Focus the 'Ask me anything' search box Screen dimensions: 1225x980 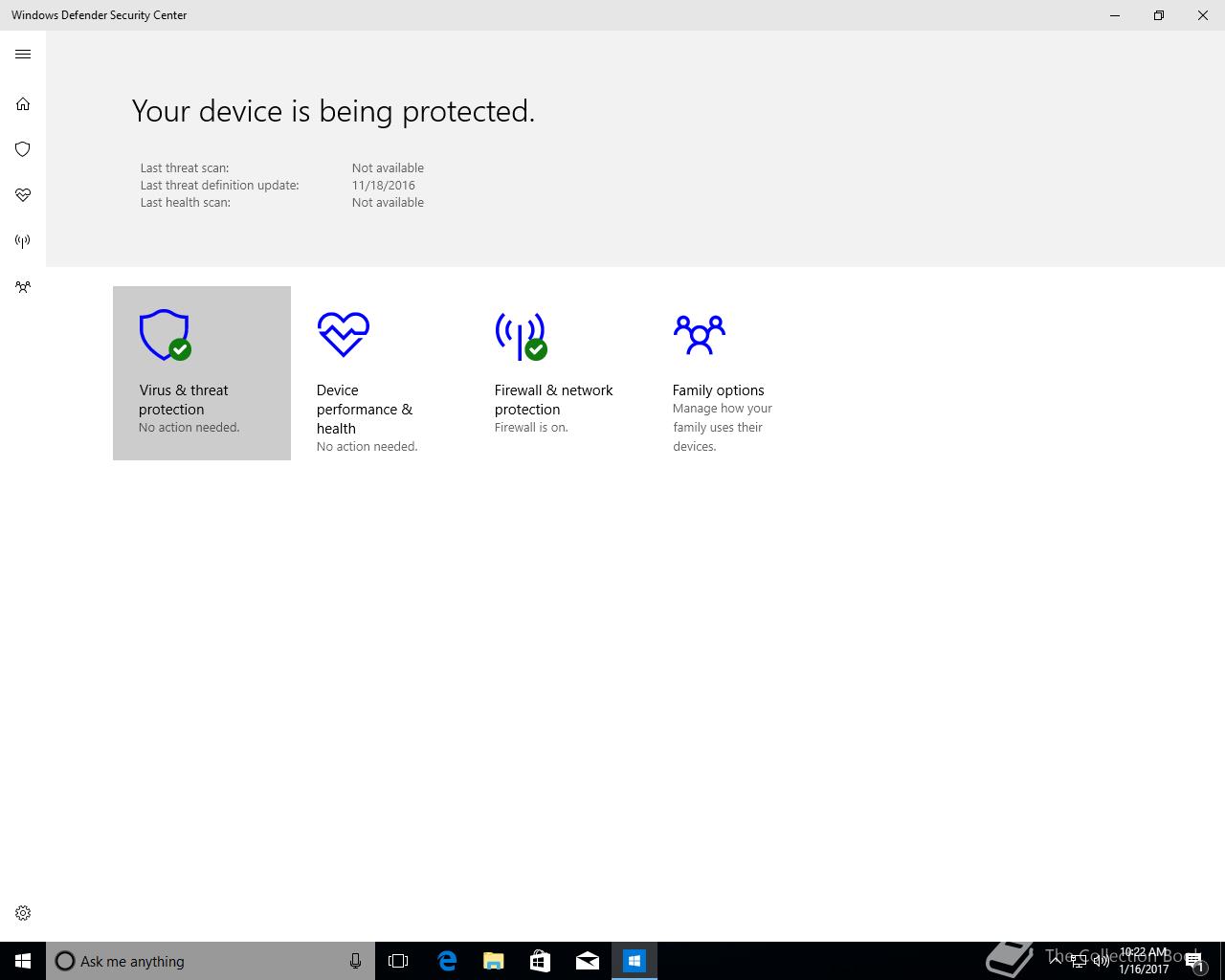tap(211, 961)
